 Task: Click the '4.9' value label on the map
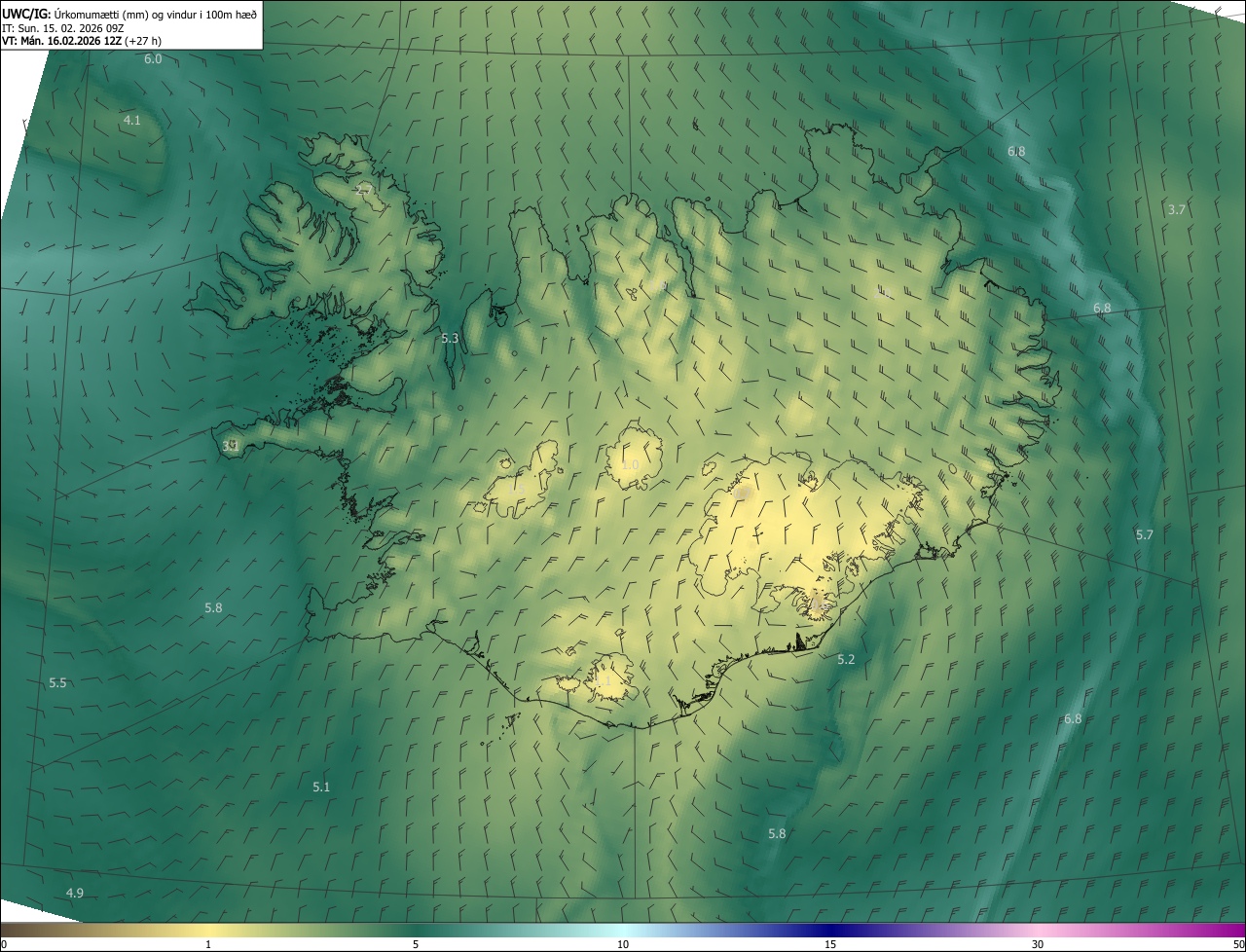coord(75,894)
